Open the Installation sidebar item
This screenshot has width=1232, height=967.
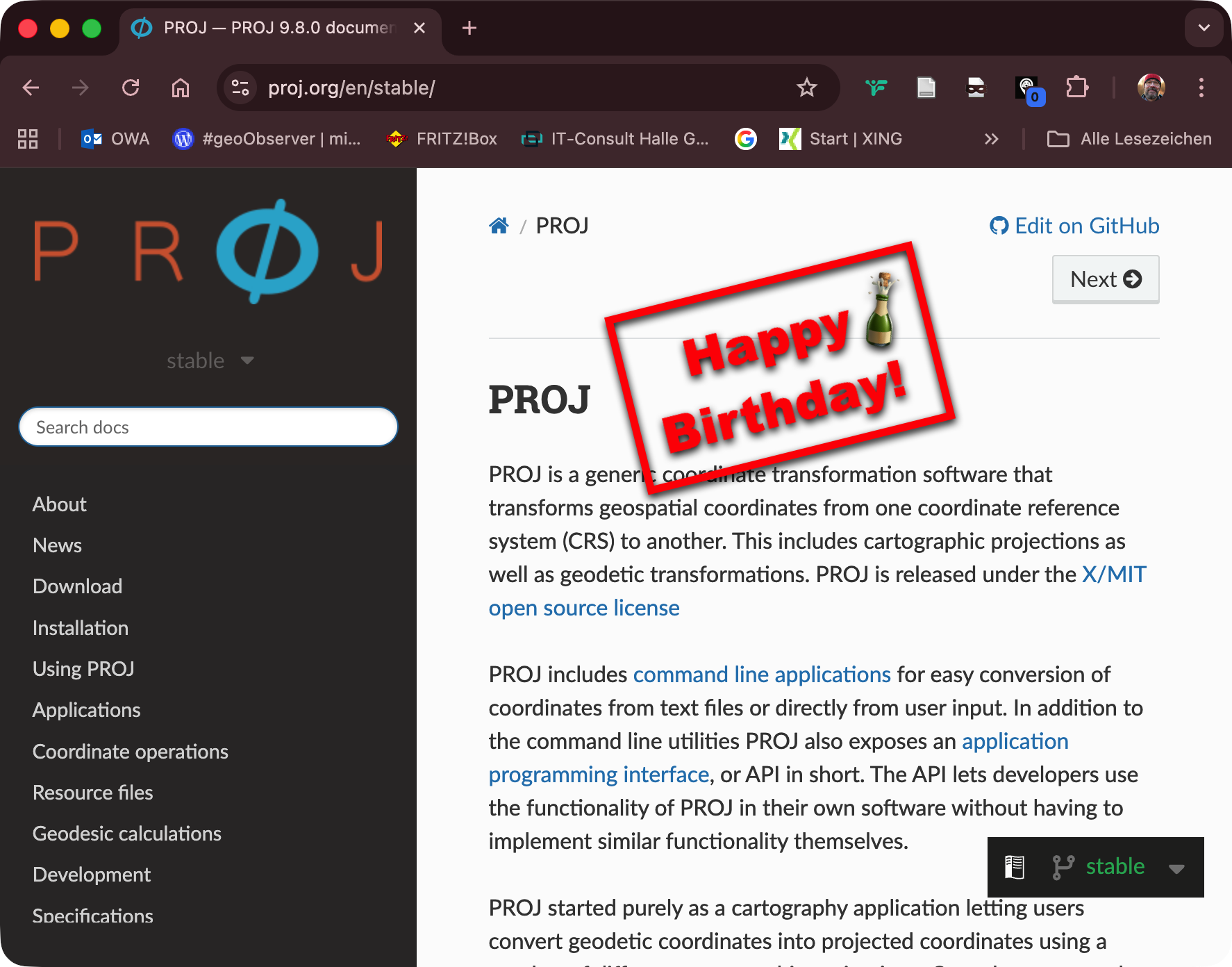81,628
